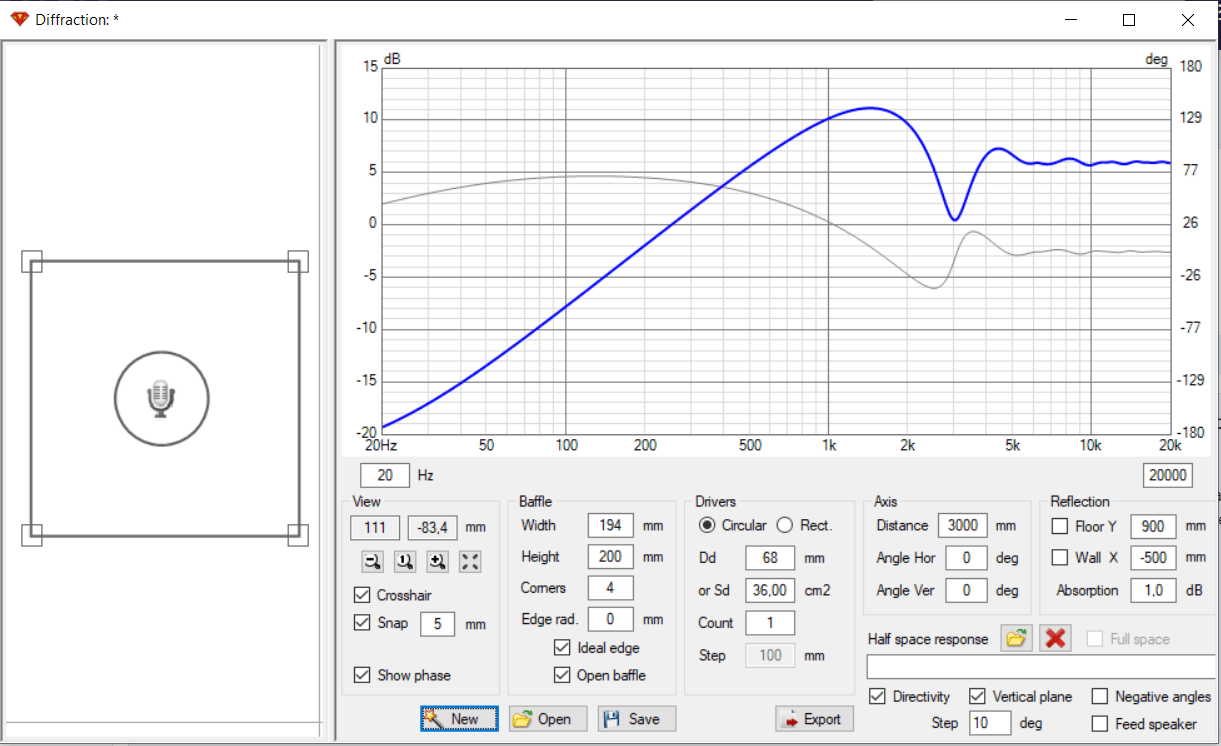Click the Floor Y value field showing 900
The height and width of the screenshot is (746, 1221).
click(x=1153, y=526)
